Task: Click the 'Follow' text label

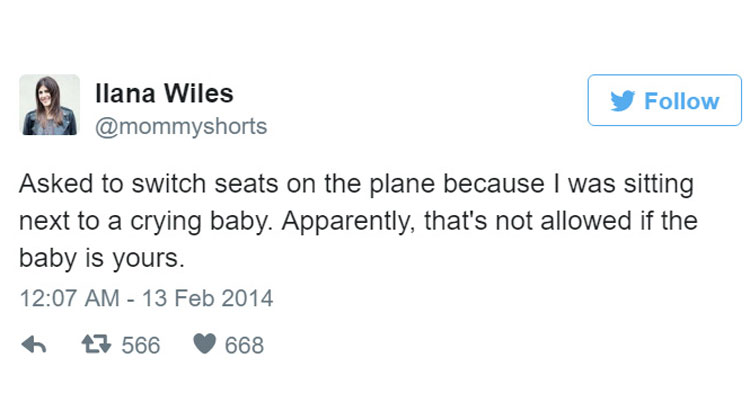Action: pyautogui.click(x=682, y=101)
